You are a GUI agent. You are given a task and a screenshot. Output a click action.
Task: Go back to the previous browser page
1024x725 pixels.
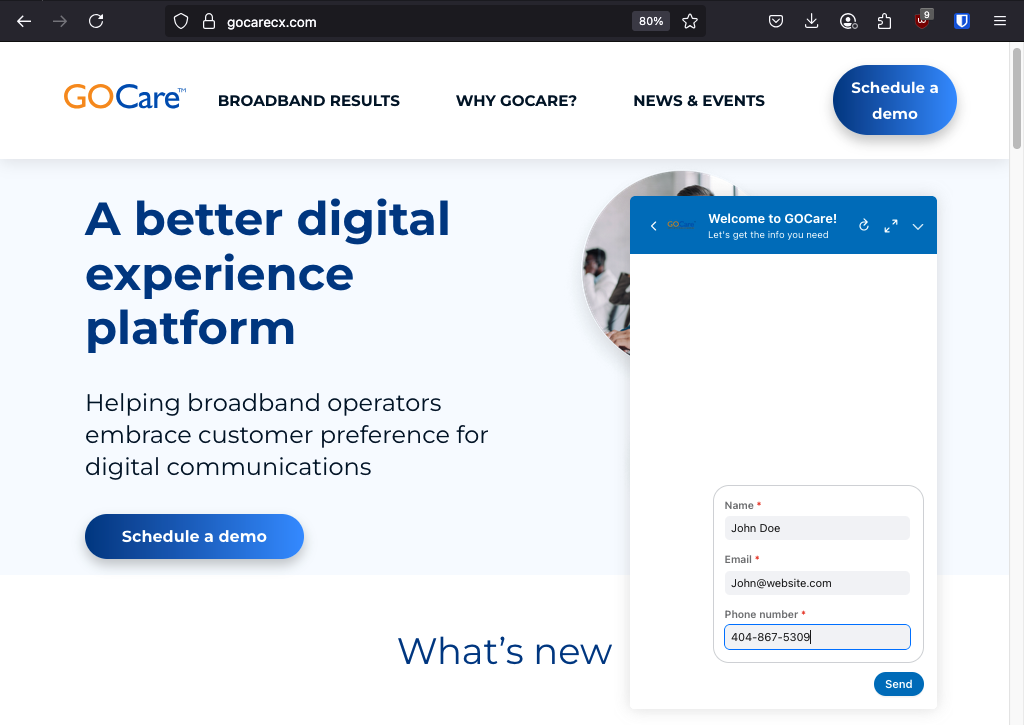(x=24, y=22)
